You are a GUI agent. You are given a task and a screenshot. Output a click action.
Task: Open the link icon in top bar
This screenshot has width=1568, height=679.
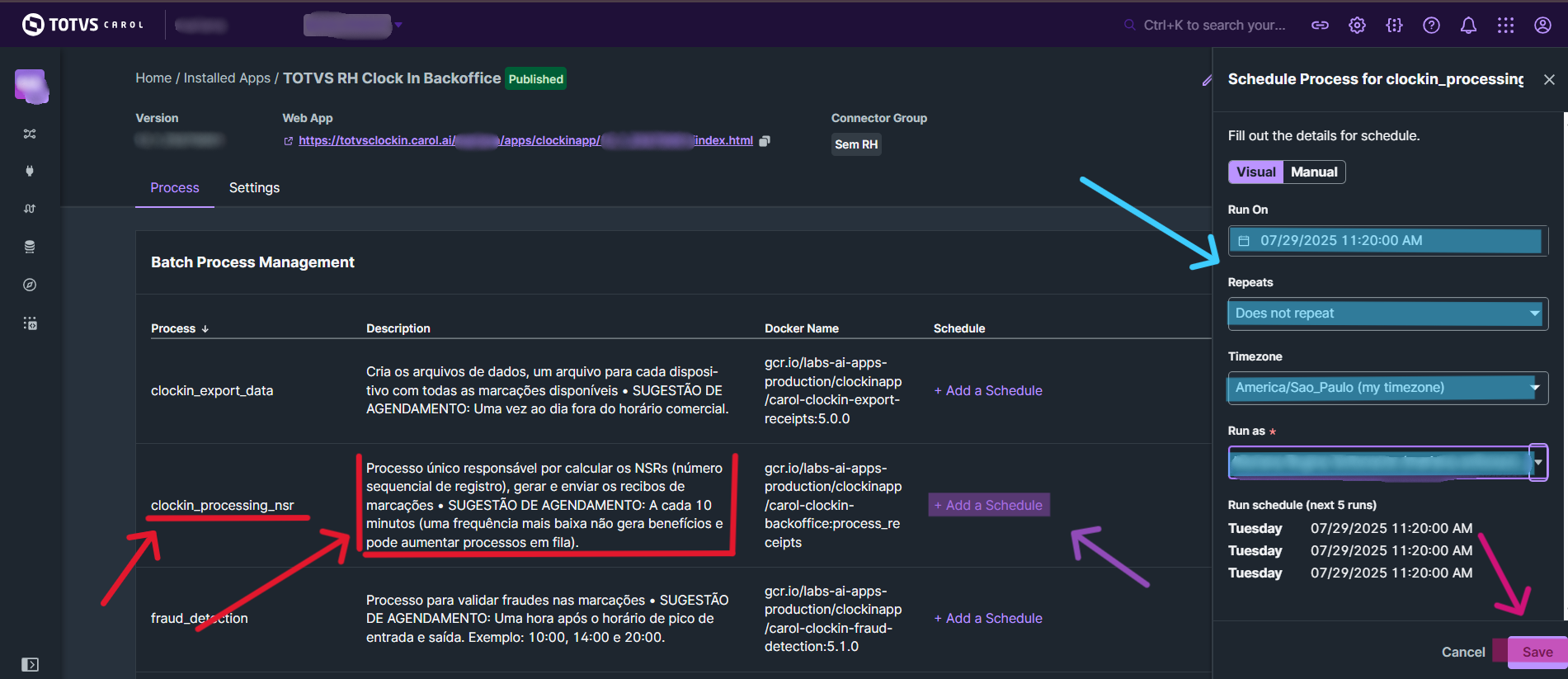(x=1320, y=26)
